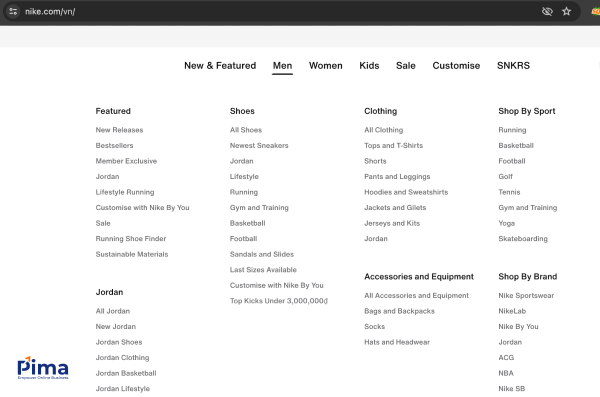Viewport: 600px width, 397px height.
Task: Open the Customise navigation menu
Action: click(x=456, y=66)
